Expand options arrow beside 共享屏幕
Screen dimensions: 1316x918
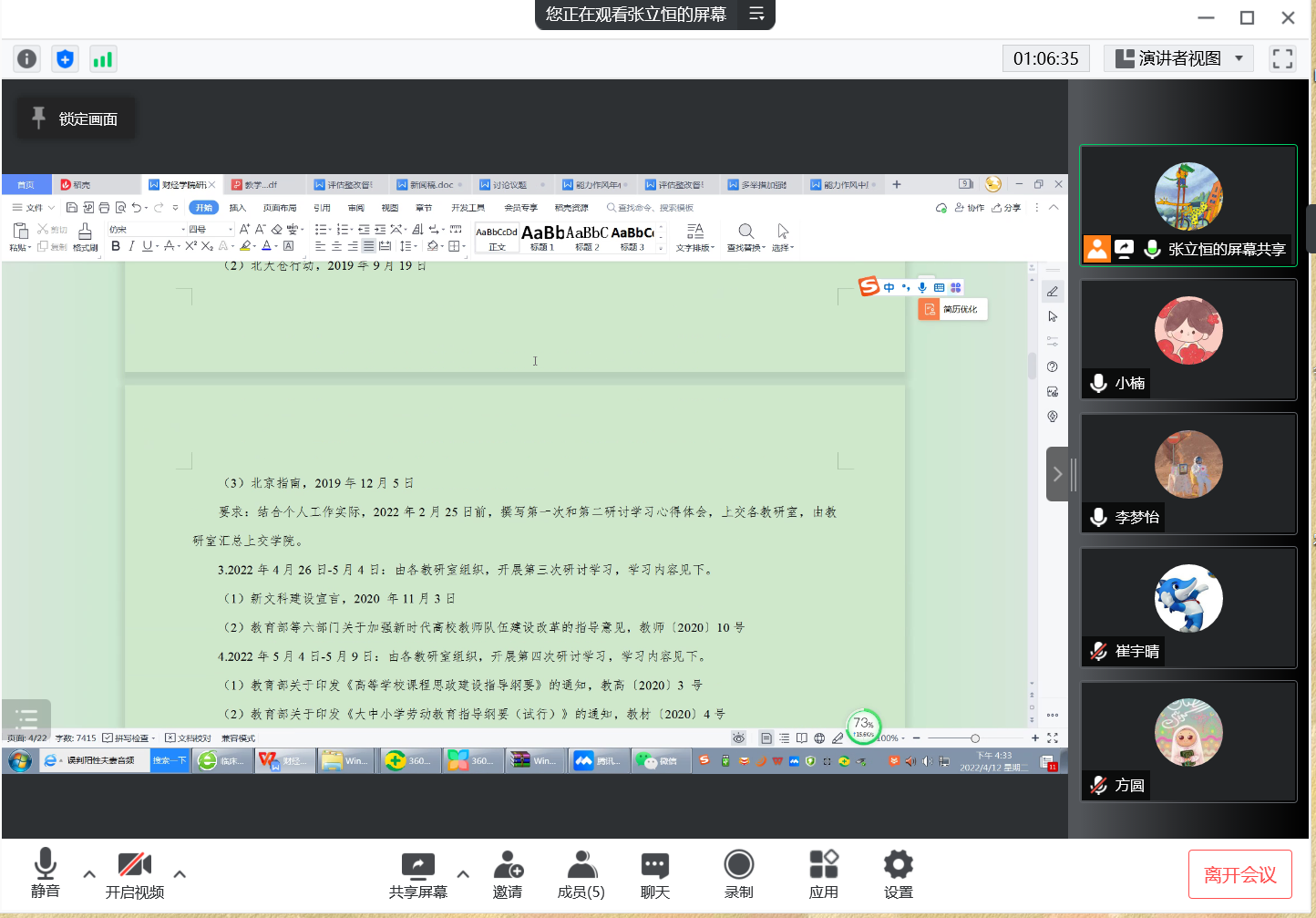click(463, 873)
